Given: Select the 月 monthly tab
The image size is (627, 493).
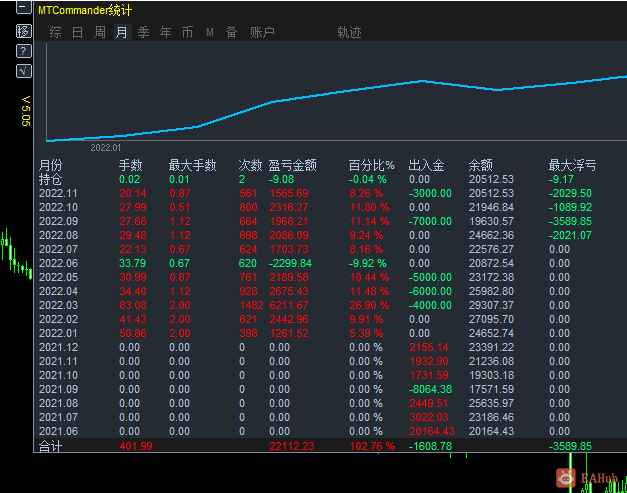Looking at the screenshot, I should 122,32.
